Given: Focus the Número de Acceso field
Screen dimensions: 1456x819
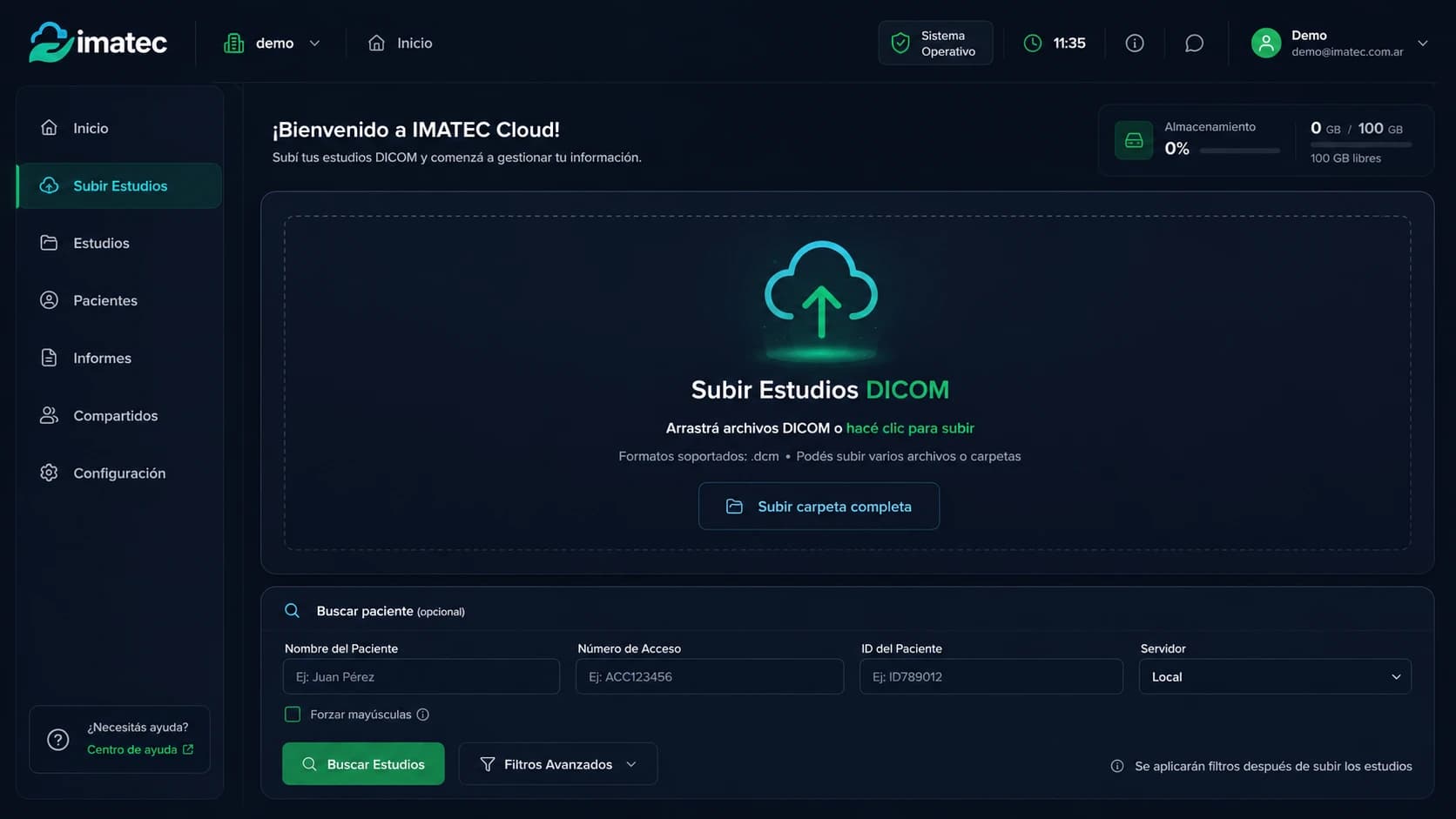Looking at the screenshot, I should [x=710, y=676].
